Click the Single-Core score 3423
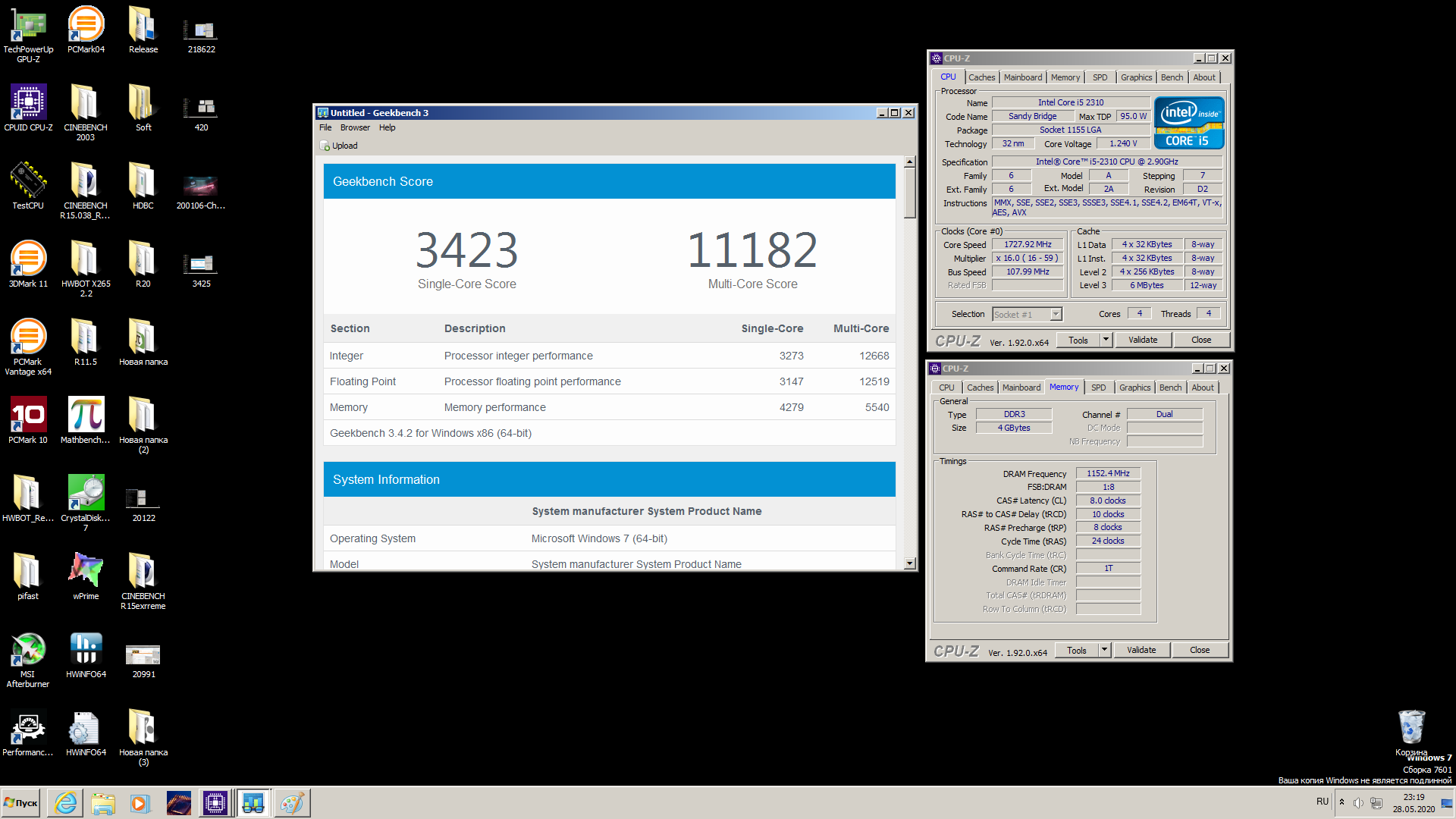Screen dimensions: 1456x819 [x=466, y=250]
